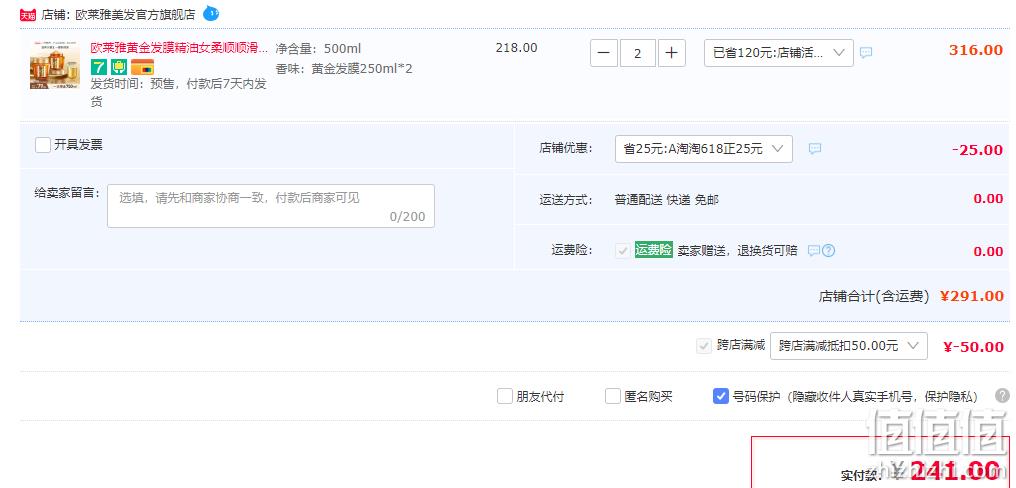Image resolution: width=1016 pixels, height=488 pixels.
Task: Click the Tmall logo icon beside the store name
Action: click(x=28, y=14)
